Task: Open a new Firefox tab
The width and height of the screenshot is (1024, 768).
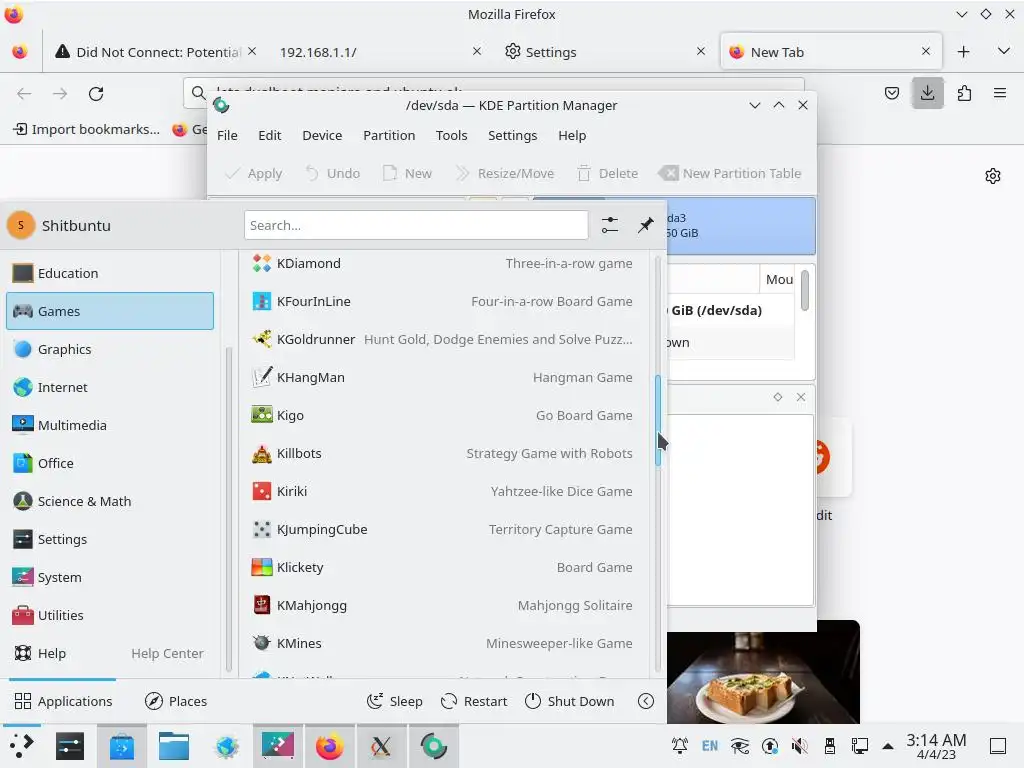Action: [963, 52]
